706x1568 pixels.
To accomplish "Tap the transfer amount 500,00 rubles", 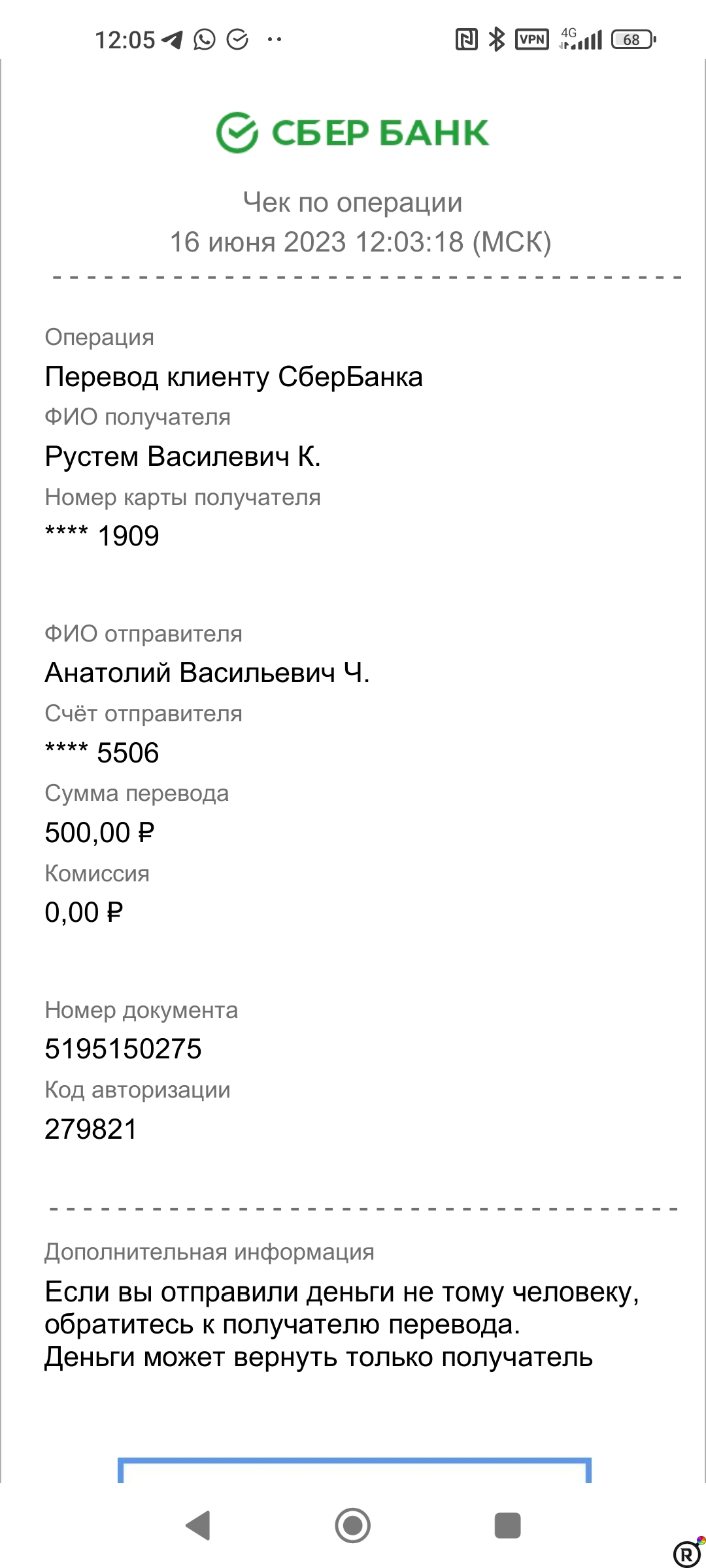I will pos(99,831).
